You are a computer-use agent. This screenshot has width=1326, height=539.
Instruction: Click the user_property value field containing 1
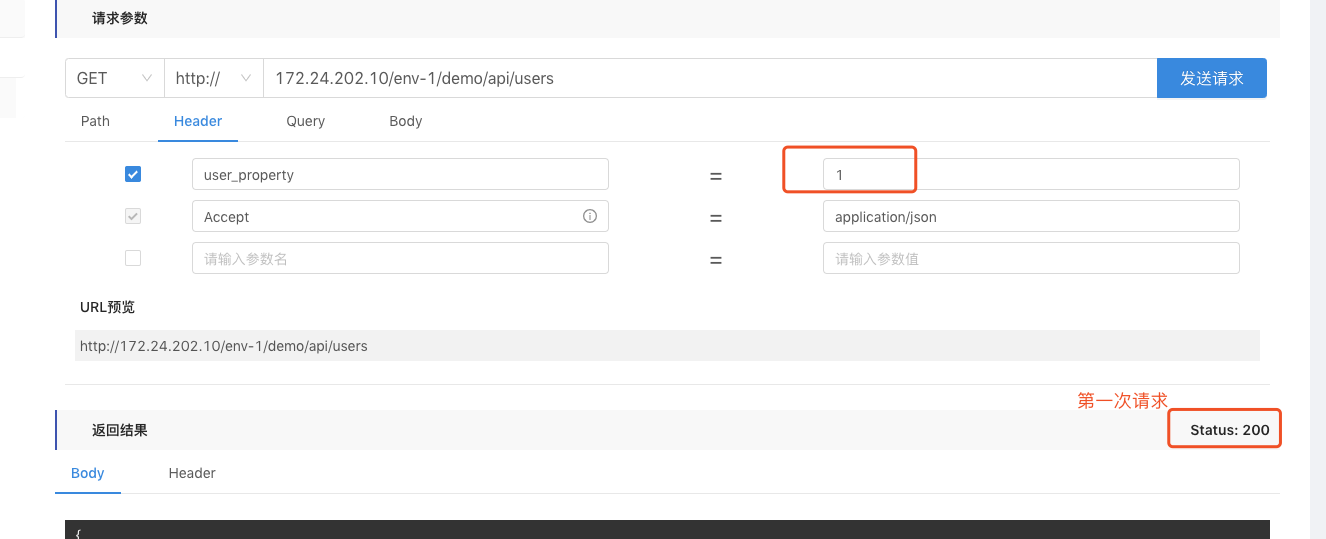1030,174
